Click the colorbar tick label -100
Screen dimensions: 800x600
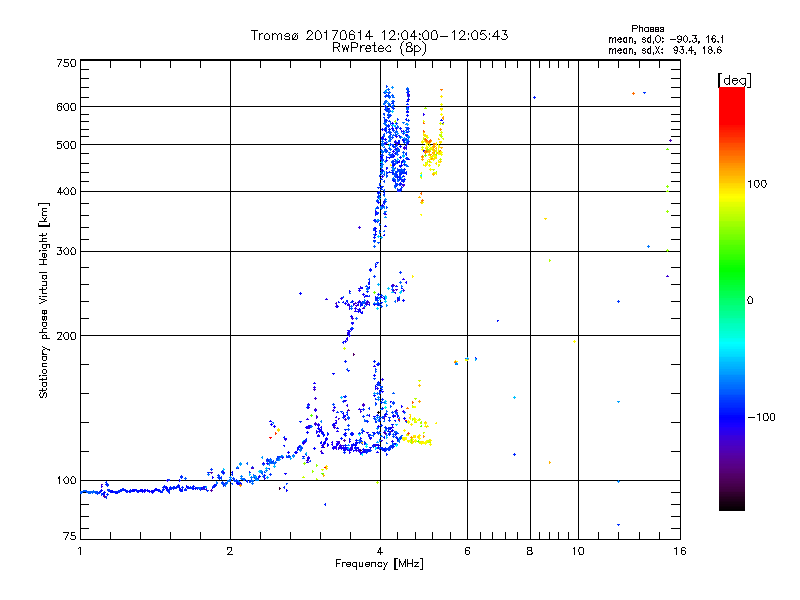point(765,417)
